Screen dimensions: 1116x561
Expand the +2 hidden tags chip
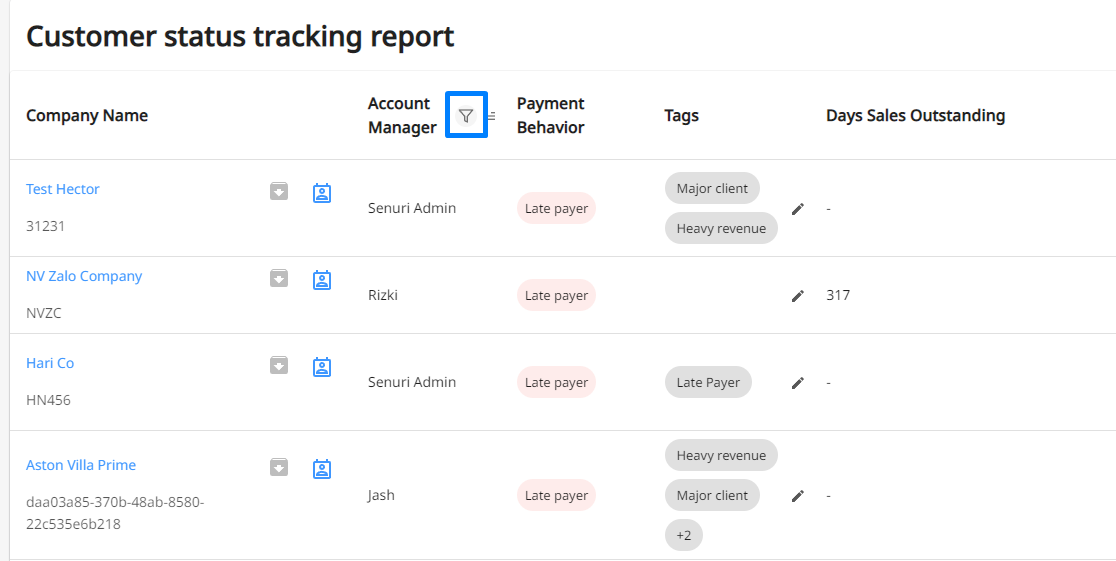coord(684,535)
